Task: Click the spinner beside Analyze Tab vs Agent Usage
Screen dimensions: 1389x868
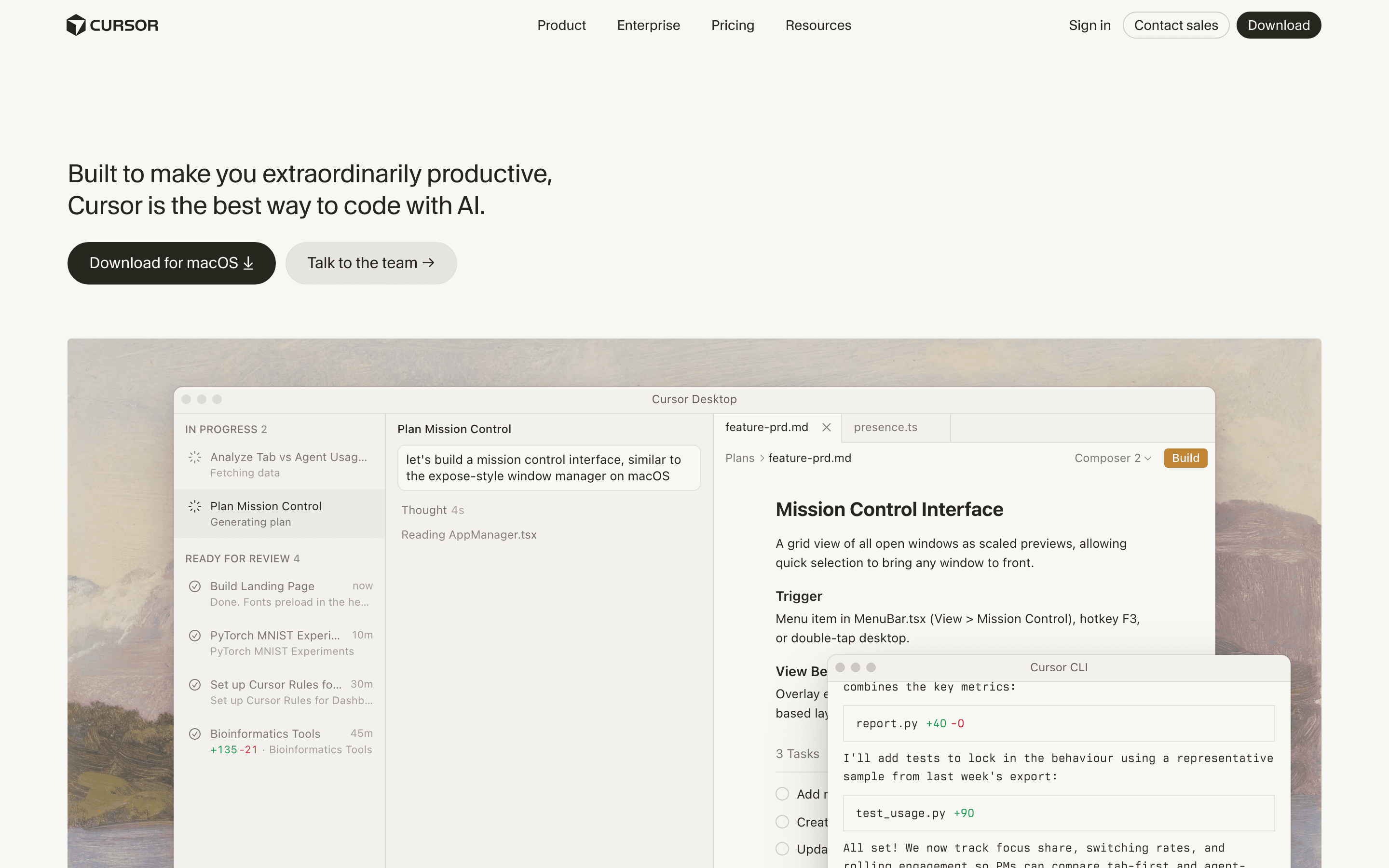Action: [194, 457]
